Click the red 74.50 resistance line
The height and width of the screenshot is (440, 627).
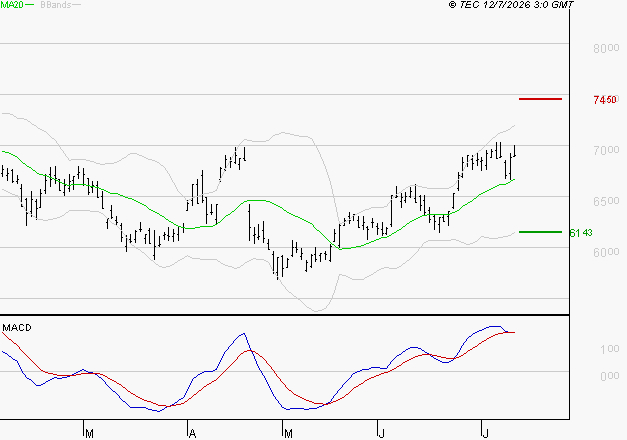coord(540,99)
